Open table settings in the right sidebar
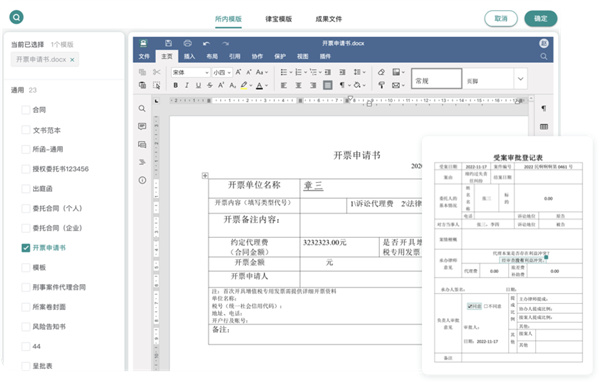Image resolution: width=600 pixels, height=383 pixels. tap(544, 127)
